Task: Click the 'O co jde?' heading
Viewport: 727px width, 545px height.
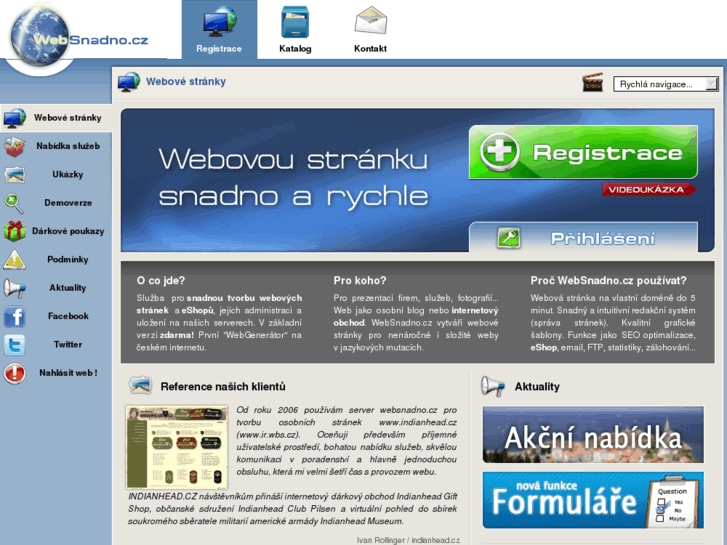Action: point(161,281)
